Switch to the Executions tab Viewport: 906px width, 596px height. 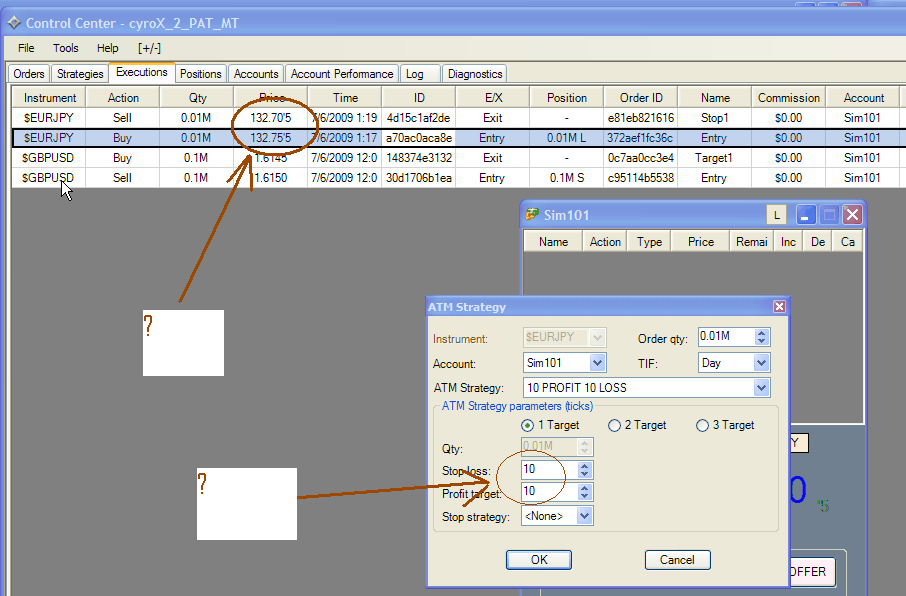coord(142,72)
